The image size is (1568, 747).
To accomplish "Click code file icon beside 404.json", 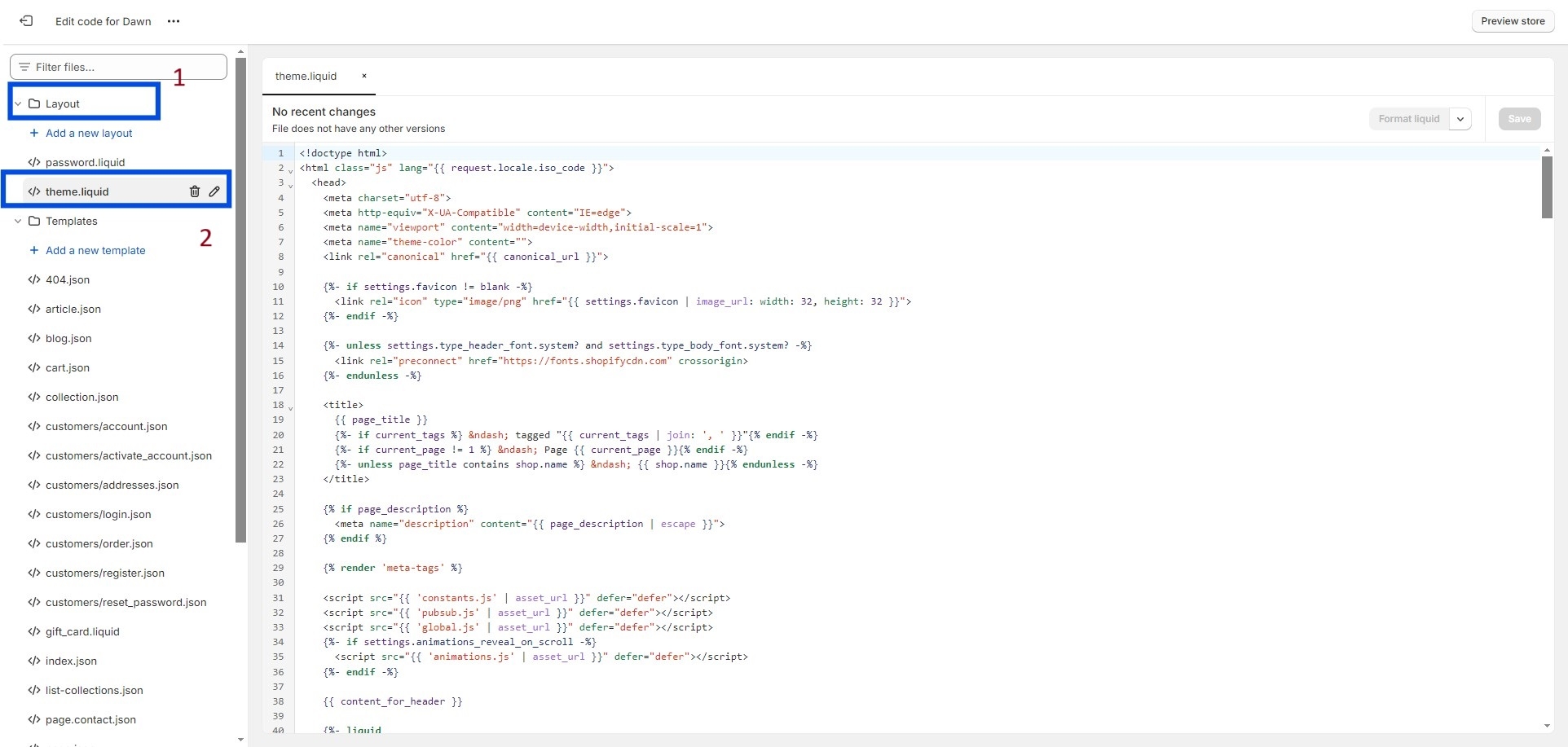I will (34, 279).
